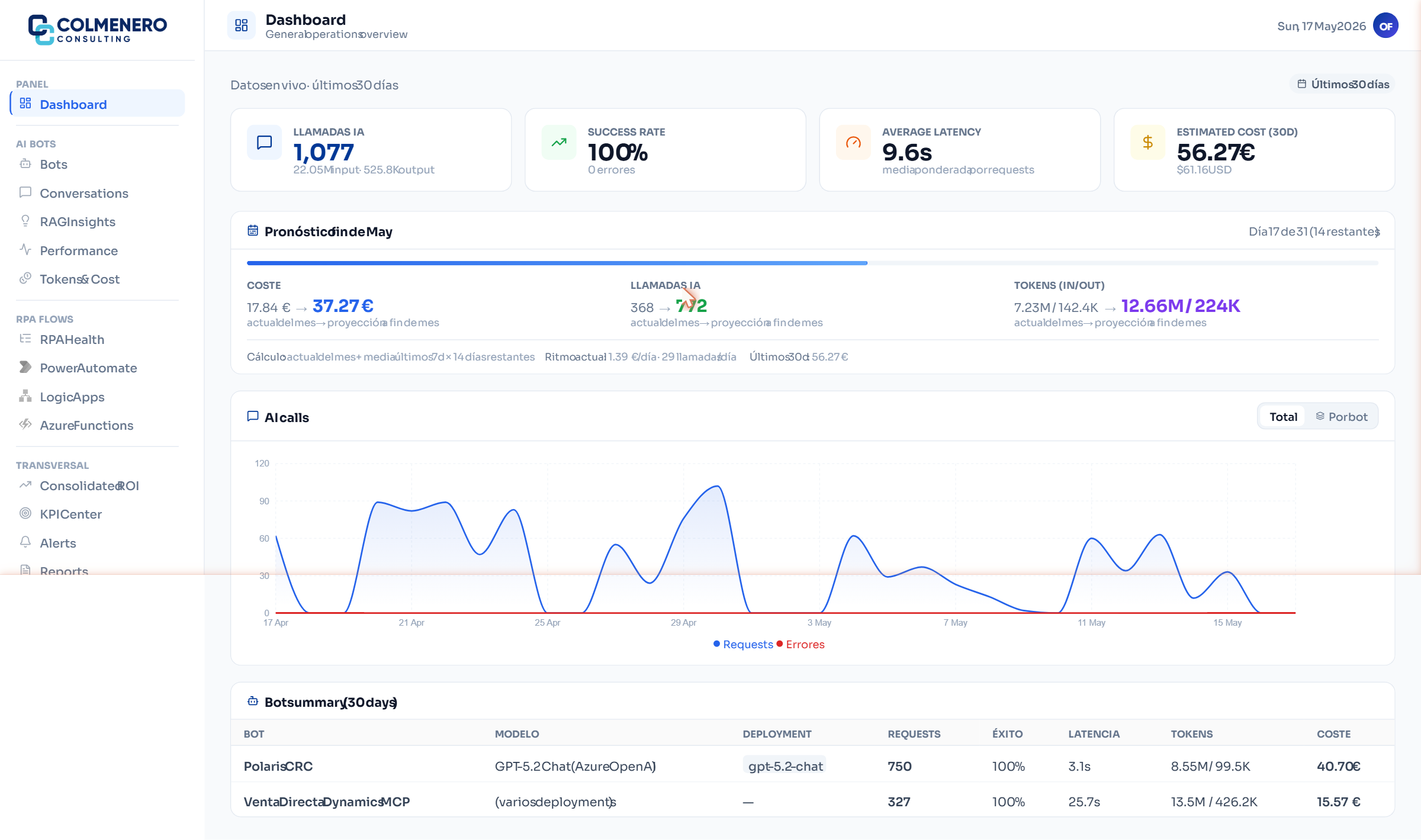Viewport: 1421px width, 840px height.
Task: Open Performance page
Action: click(98, 250)
